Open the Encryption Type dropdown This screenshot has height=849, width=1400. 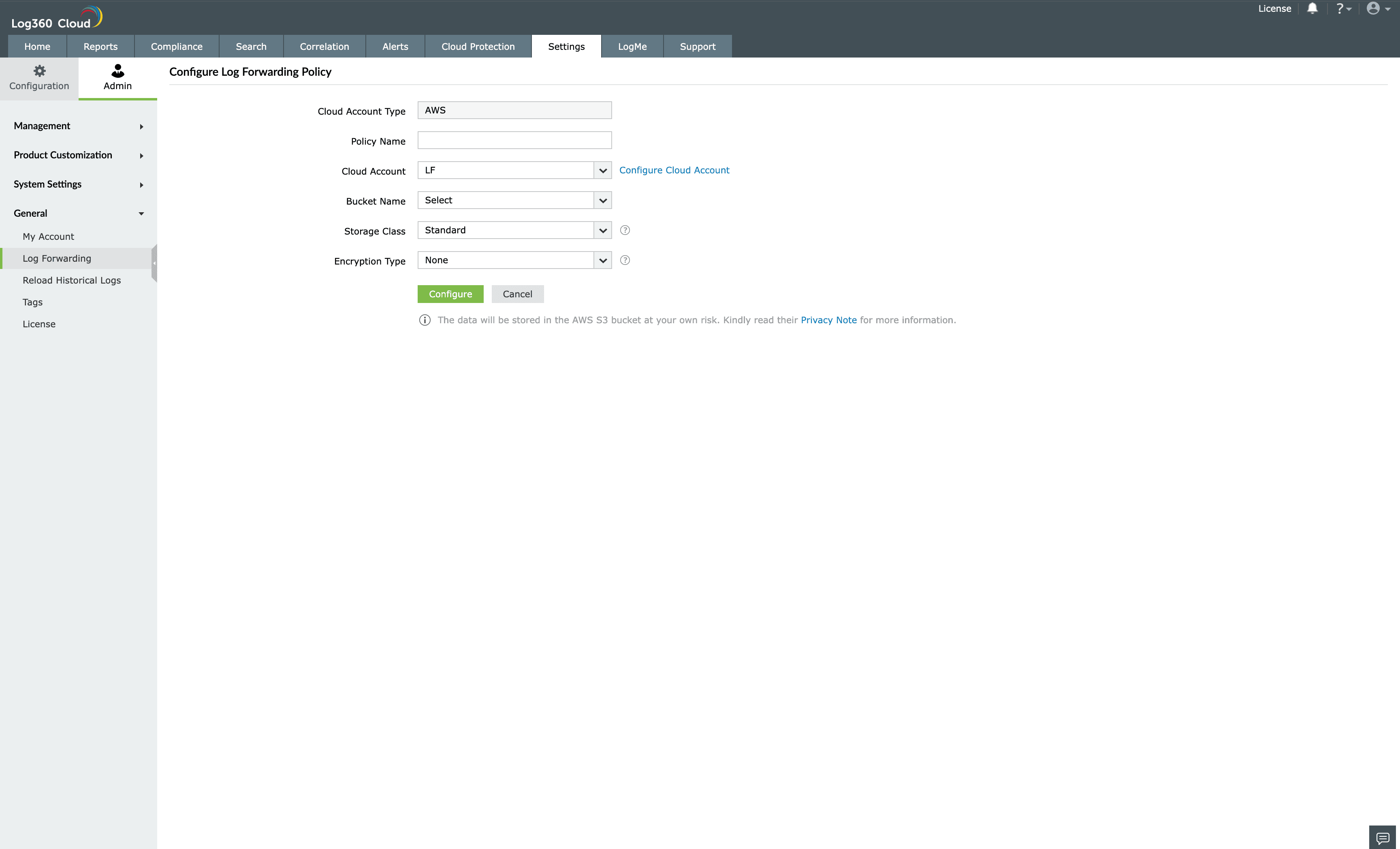tap(602, 260)
